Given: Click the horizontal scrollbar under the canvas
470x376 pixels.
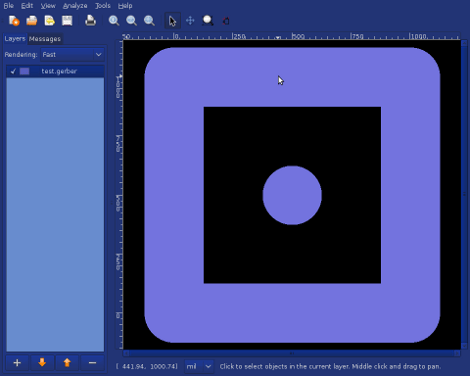Looking at the screenshot, I should click(x=292, y=353).
